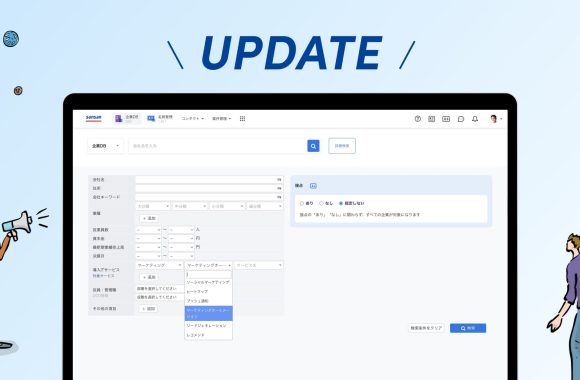The image size is (580, 380).
Task: Open the help question-mark icon
Action: pos(418,119)
